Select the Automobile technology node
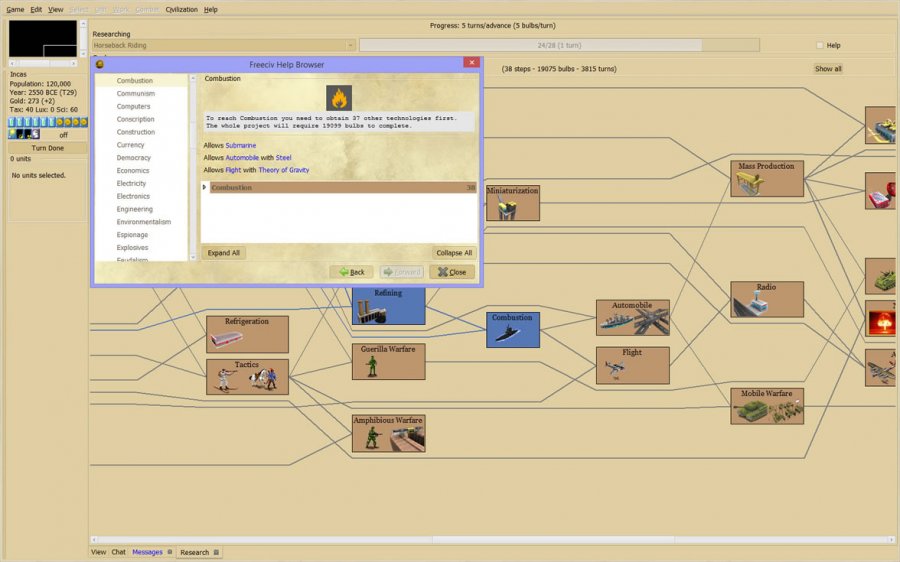This screenshot has width=900, height=562. 633,317
